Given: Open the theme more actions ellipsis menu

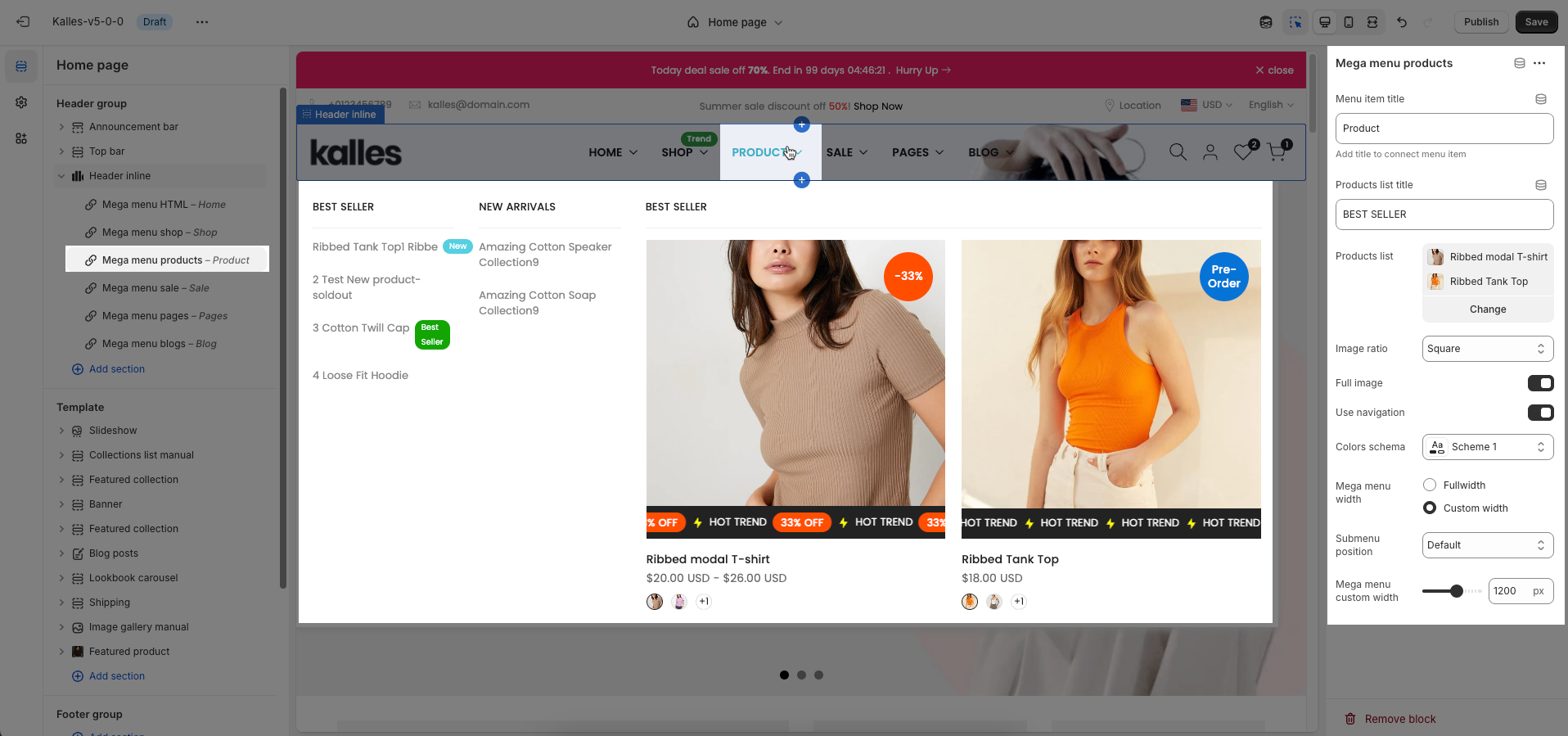Looking at the screenshot, I should point(202,22).
